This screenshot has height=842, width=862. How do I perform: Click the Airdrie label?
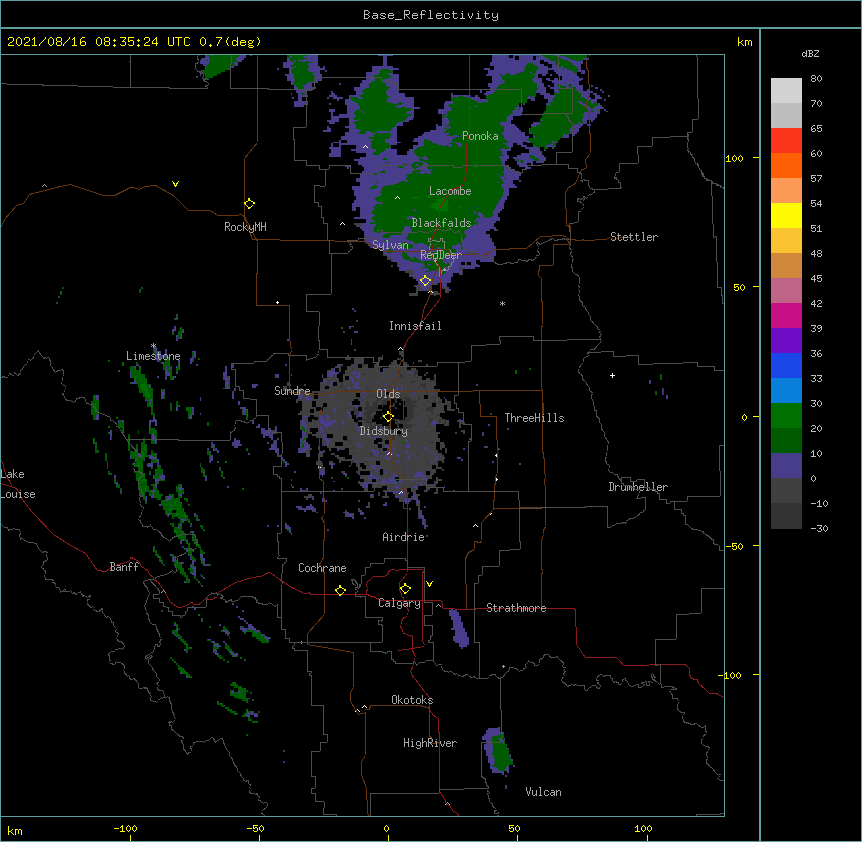[x=404, y=537]
